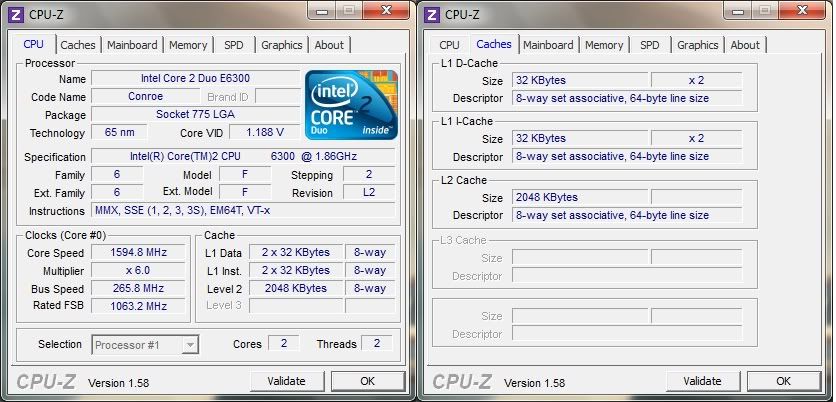Open Graphics tab in left window
Screen dimensions: 836x402
(x=282, y=45)
